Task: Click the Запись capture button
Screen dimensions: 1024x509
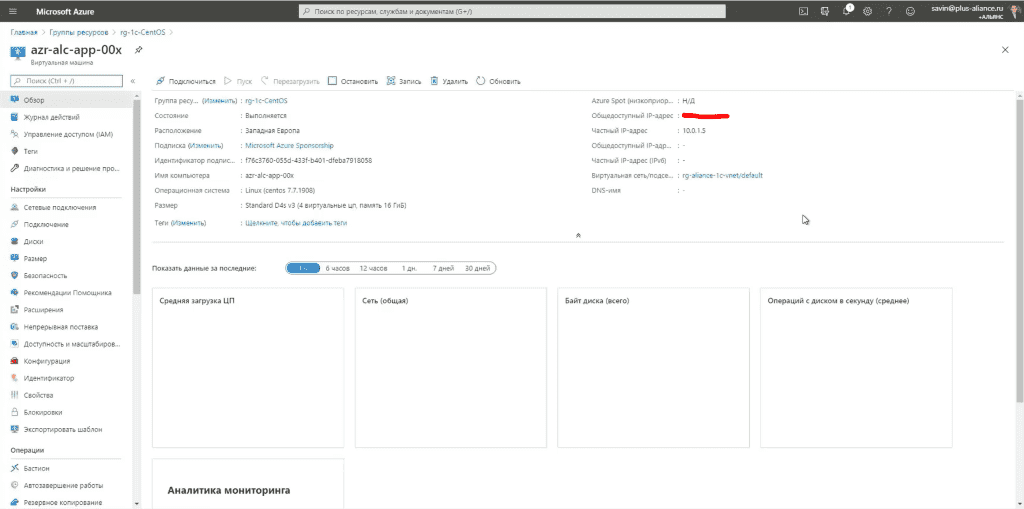Action: 404,82
